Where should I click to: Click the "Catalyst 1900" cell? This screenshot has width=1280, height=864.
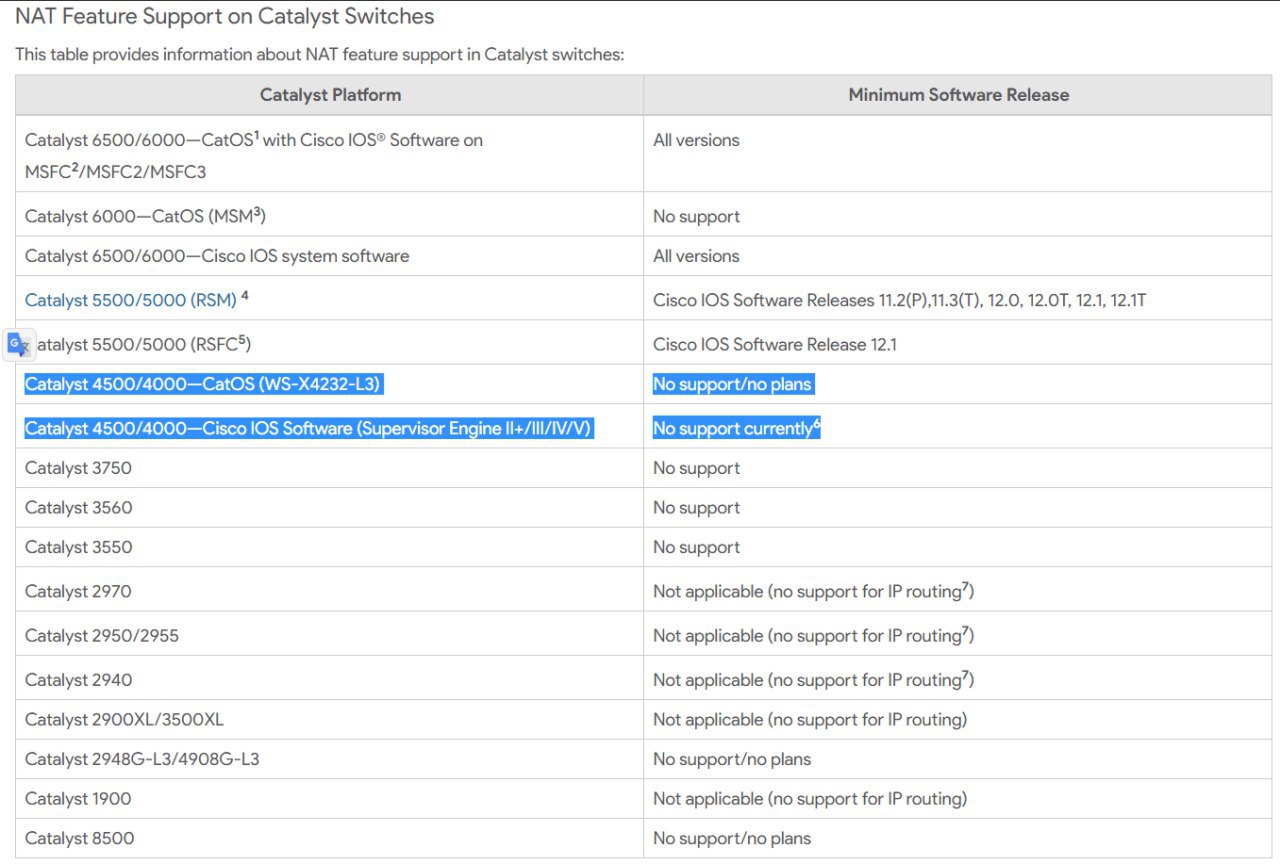coord(330,799)
